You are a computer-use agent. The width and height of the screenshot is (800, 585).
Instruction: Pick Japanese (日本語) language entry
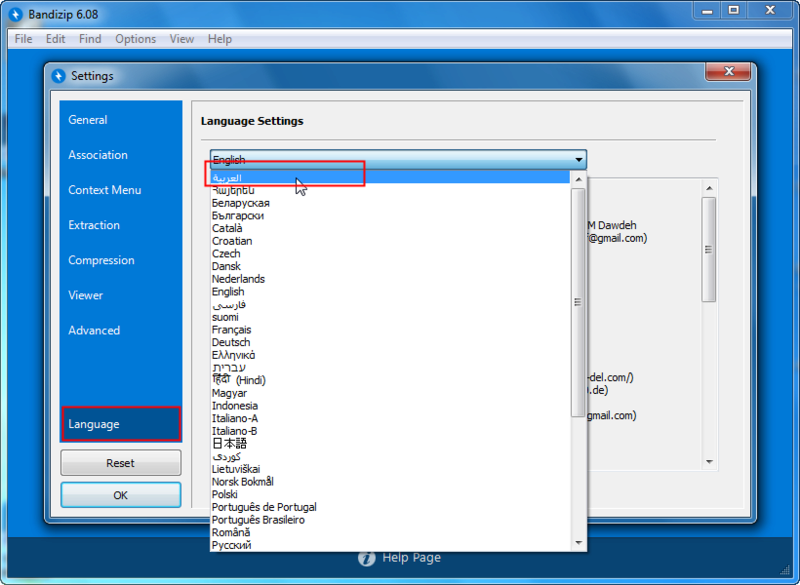tap(390, 444)
